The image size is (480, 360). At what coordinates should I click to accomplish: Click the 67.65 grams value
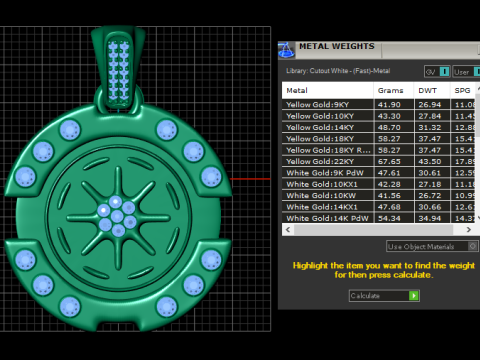[389, 161]
